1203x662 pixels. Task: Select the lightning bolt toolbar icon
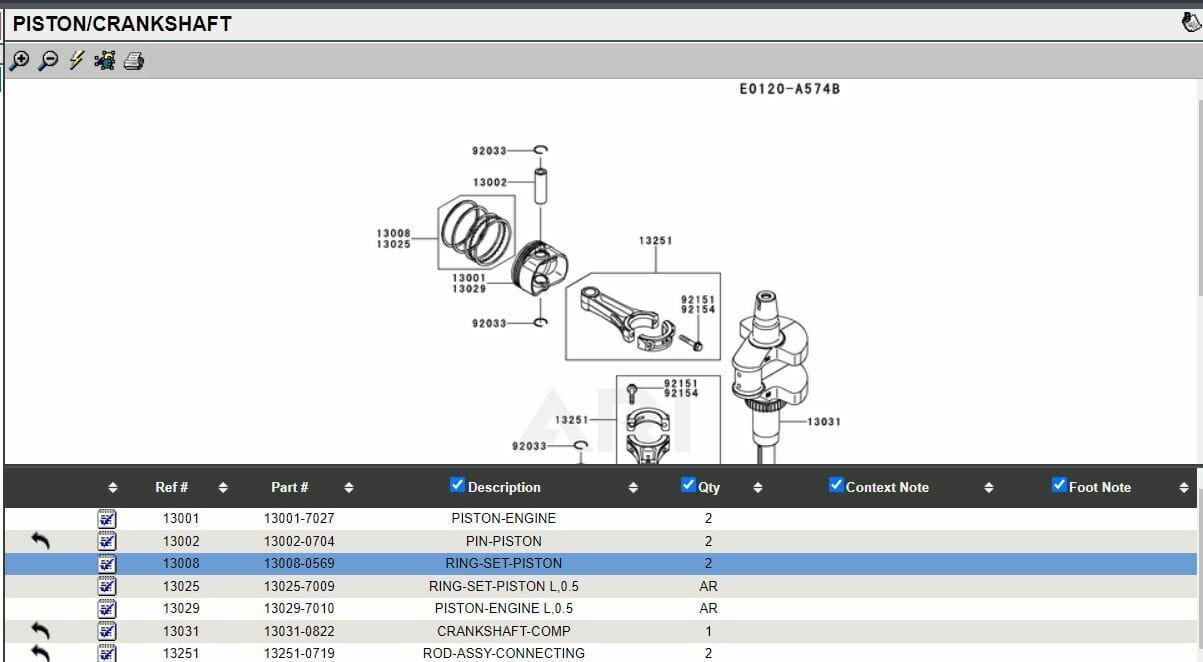click(x=74, y=60)
